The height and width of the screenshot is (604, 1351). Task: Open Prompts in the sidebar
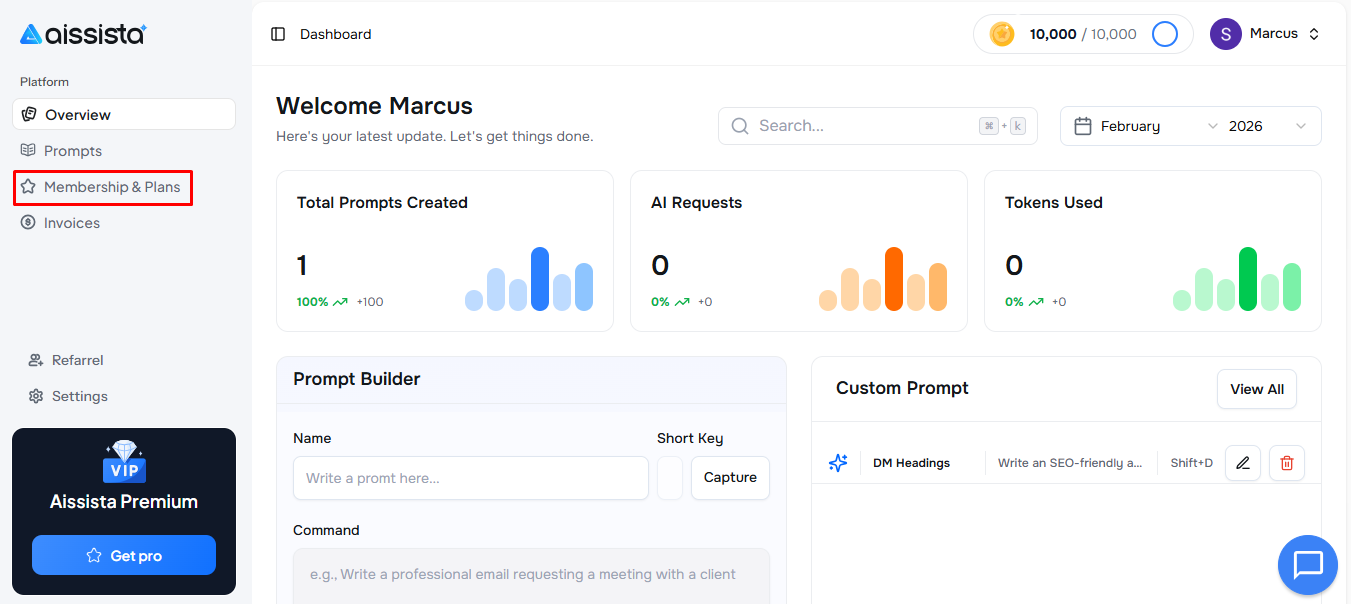pos(72,151)
